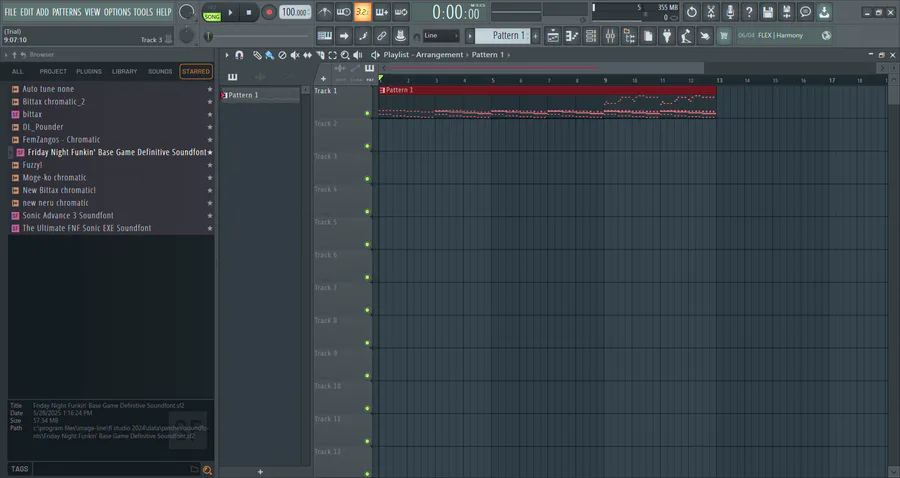
Task: Open the PATTERNS menu
Action: tap(67, 11)
